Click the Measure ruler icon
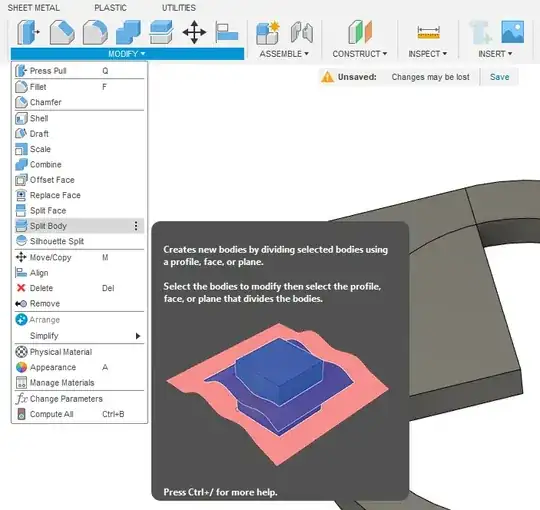This screenshot has height=510, width=540. point(428,32)
